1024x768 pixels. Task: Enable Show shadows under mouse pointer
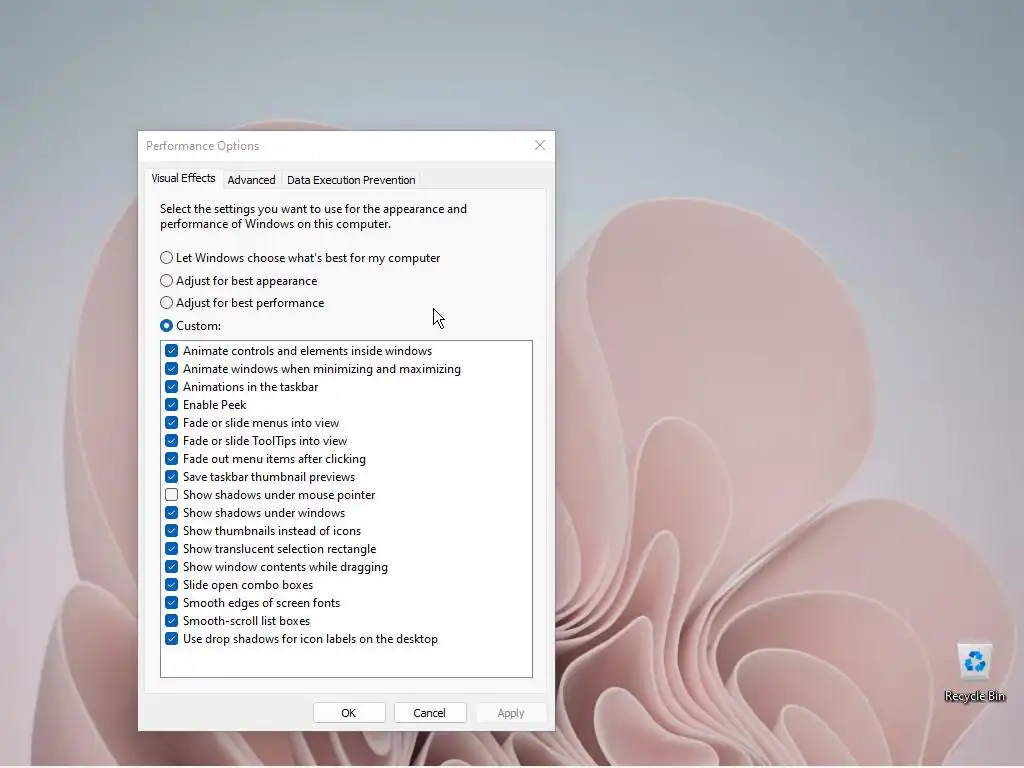tap(171, 495)
